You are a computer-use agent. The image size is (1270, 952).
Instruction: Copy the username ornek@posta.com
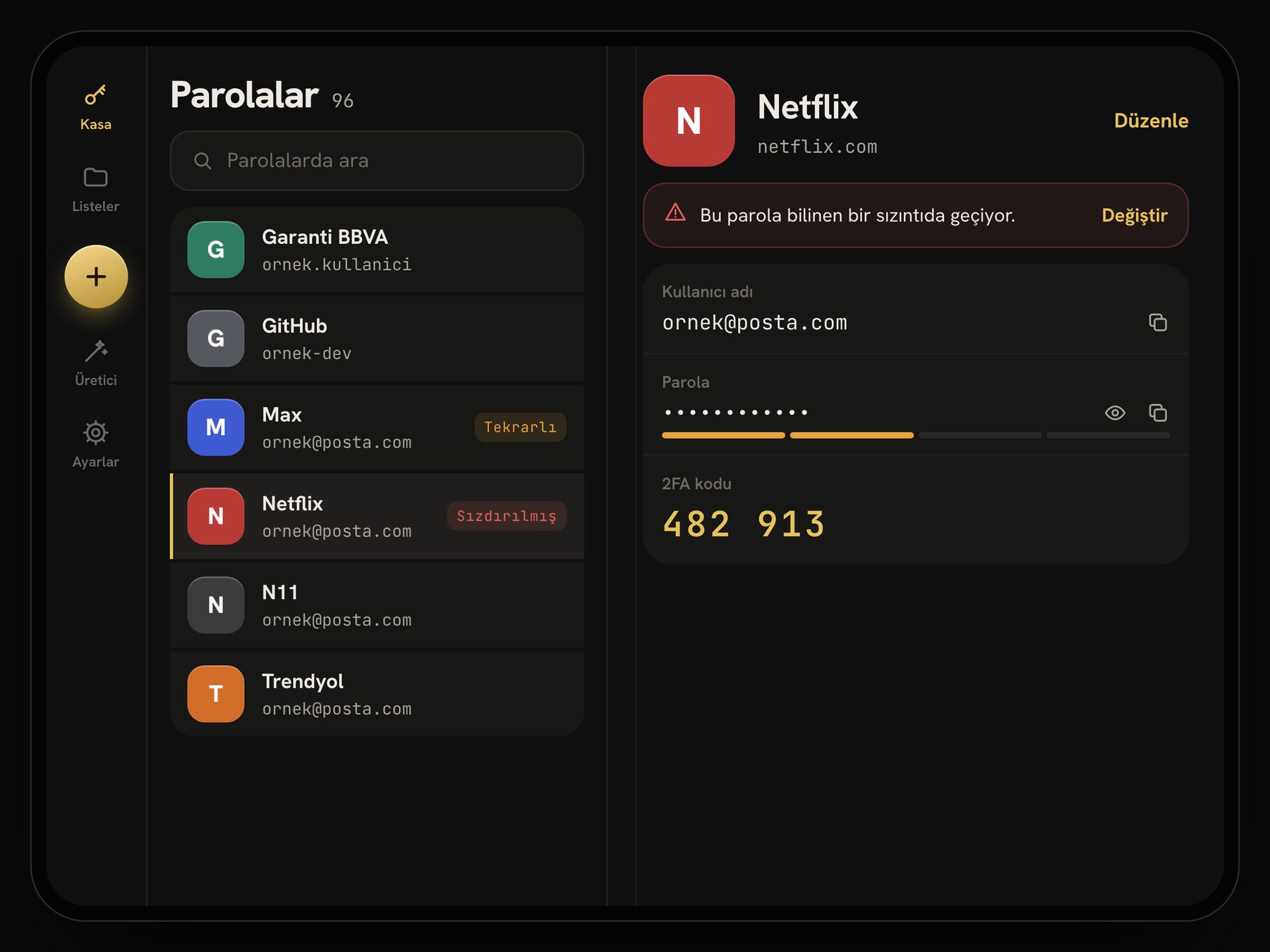click(1158, 322)
